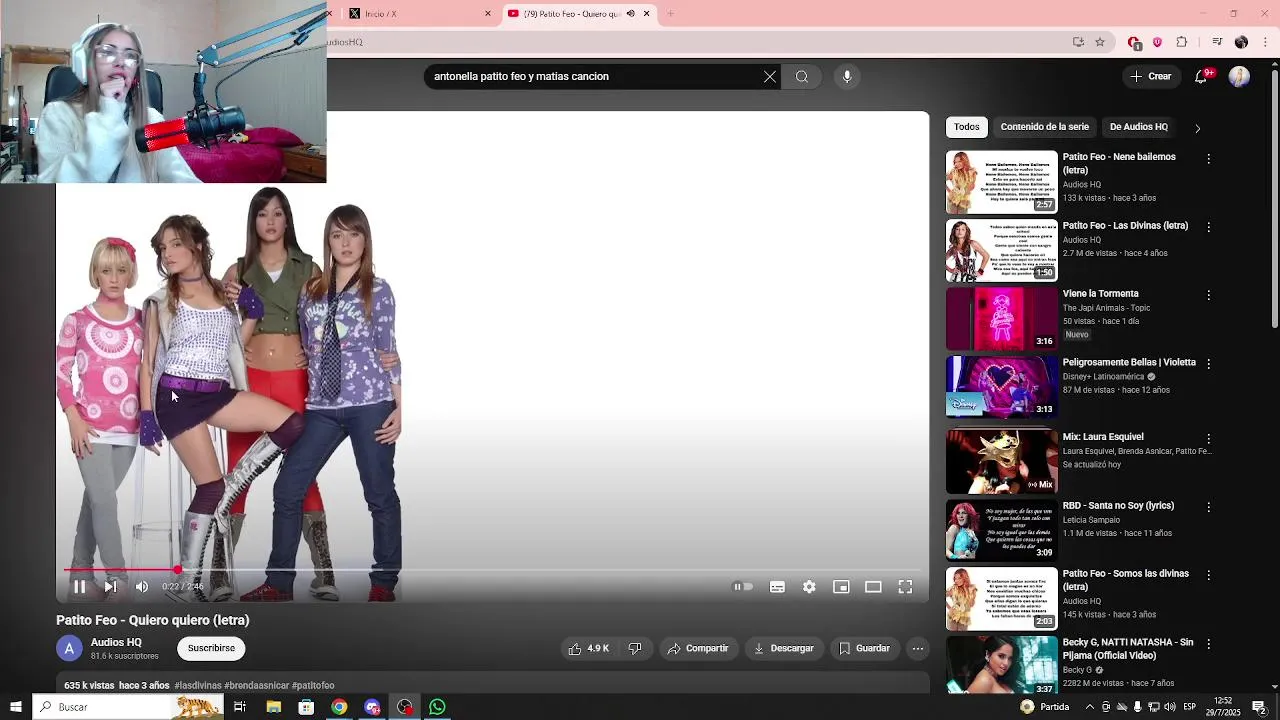Open options for Viene la Tormenta video
Screen dimensions: 1280x720
pos(1208,296)
